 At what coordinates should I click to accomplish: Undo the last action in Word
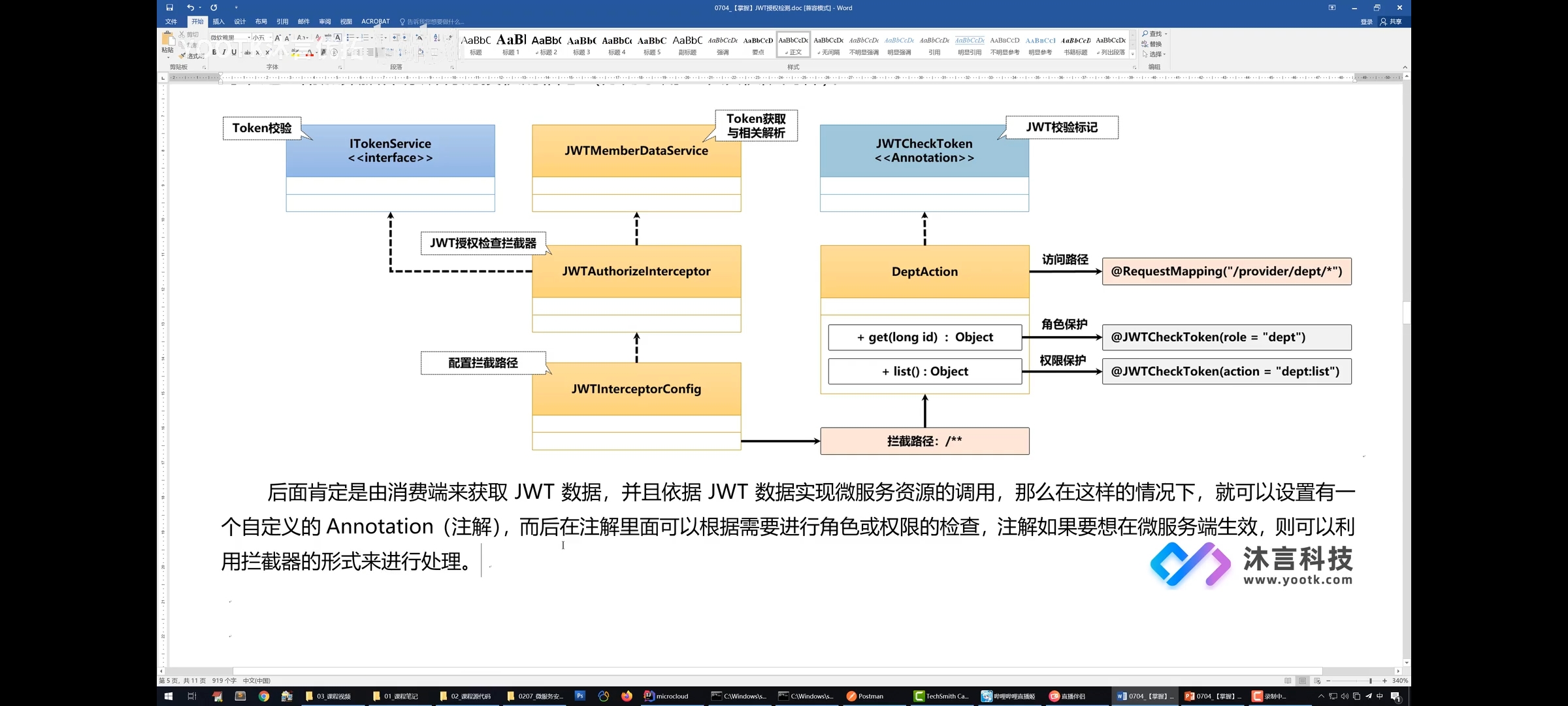click(190, 8)
